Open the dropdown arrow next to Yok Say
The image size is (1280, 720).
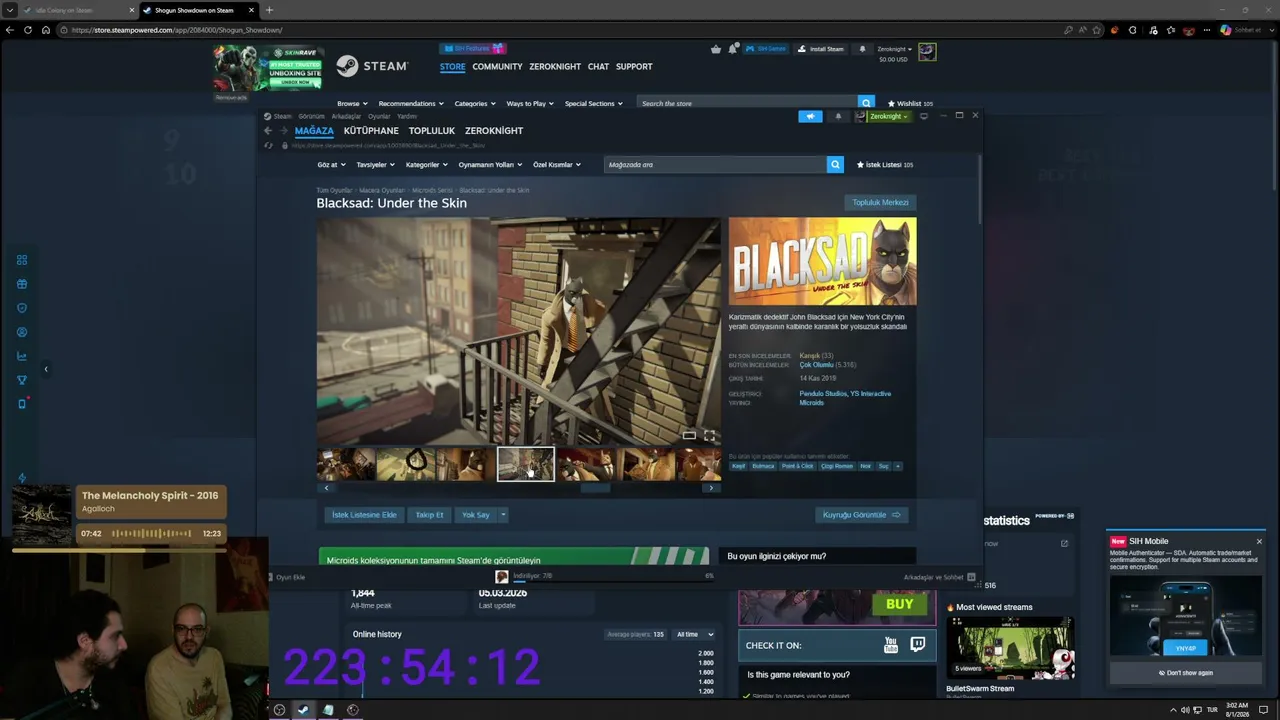click(x=503, y=515)
